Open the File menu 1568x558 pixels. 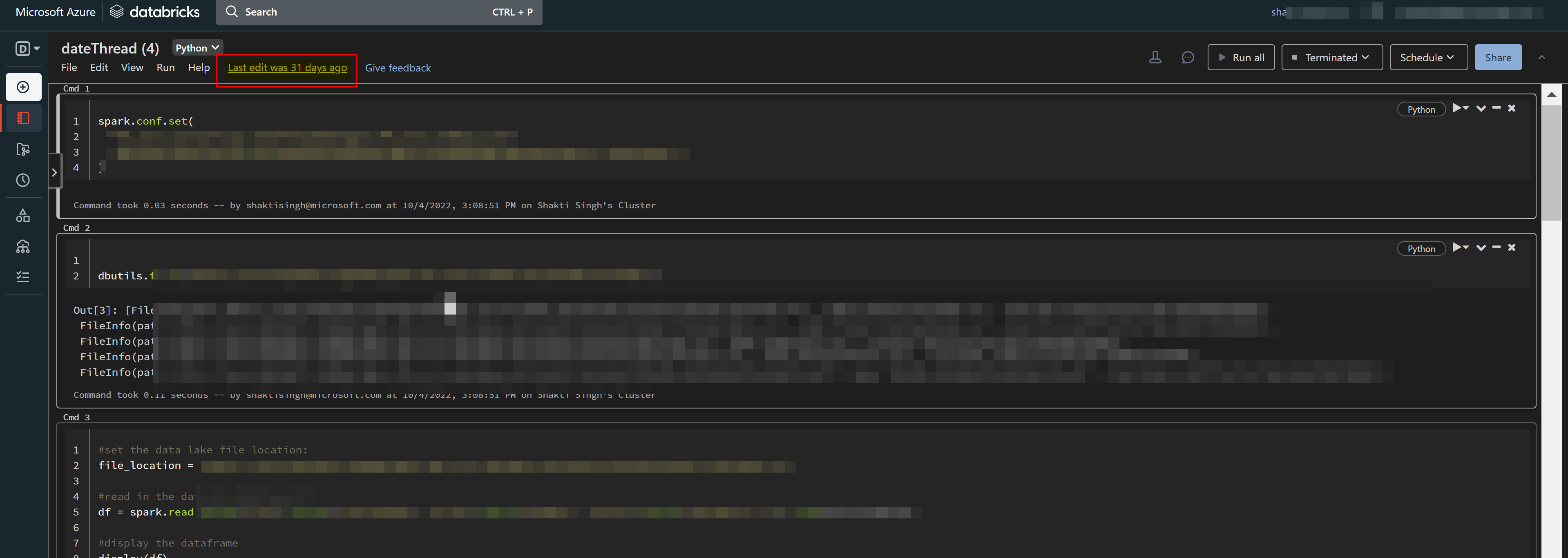tap(69, 67)
